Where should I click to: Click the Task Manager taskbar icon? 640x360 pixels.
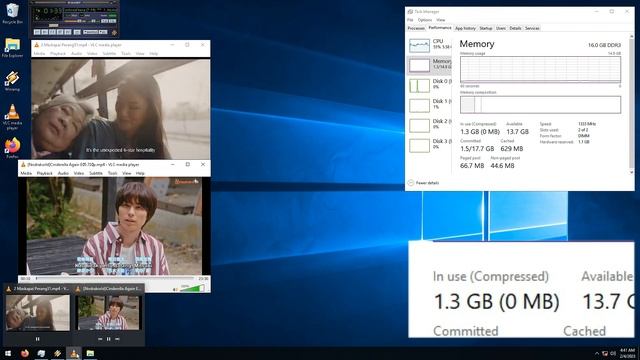tap(41, 353)
